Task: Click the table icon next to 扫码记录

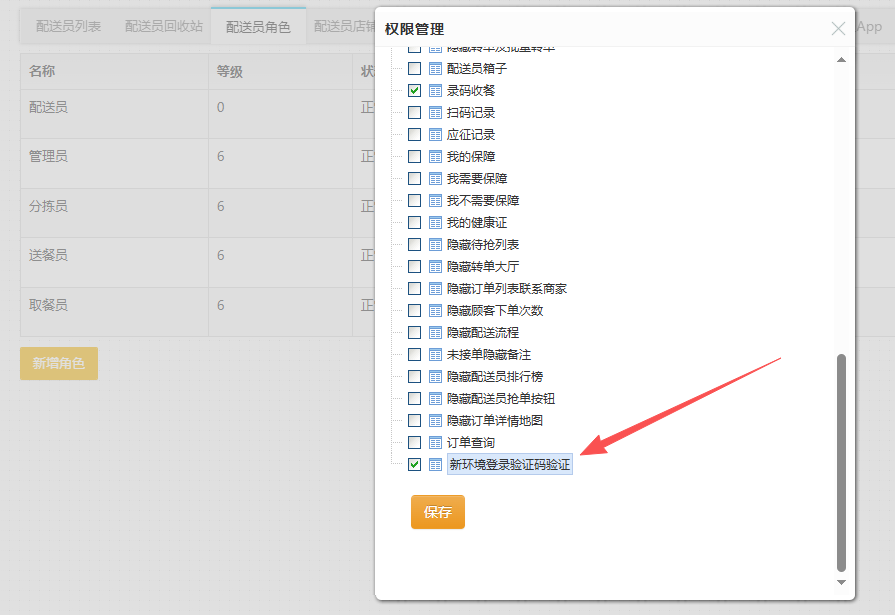Action: click(435, 113)
